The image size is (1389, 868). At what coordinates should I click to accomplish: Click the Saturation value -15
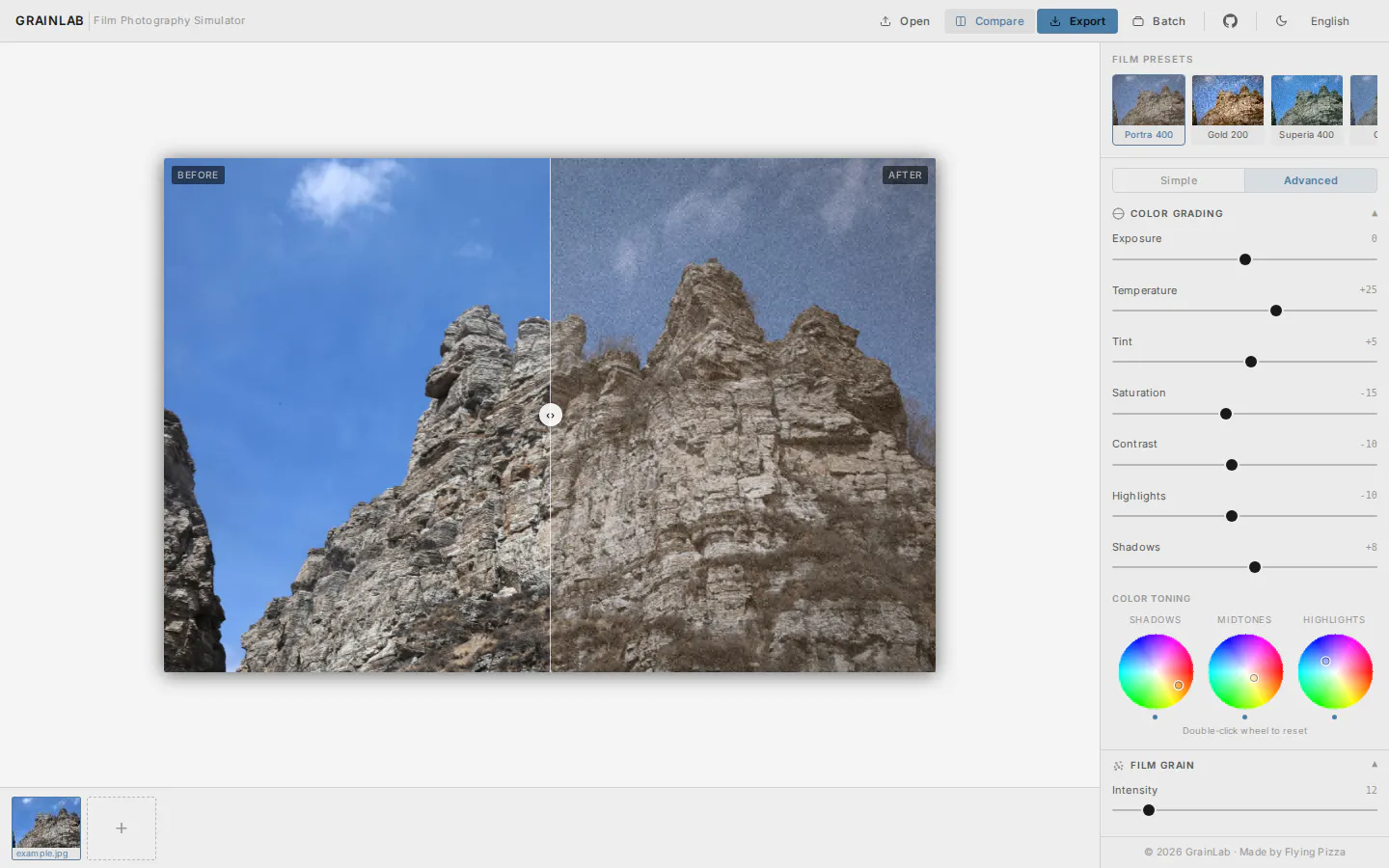tap(1369, 393)
